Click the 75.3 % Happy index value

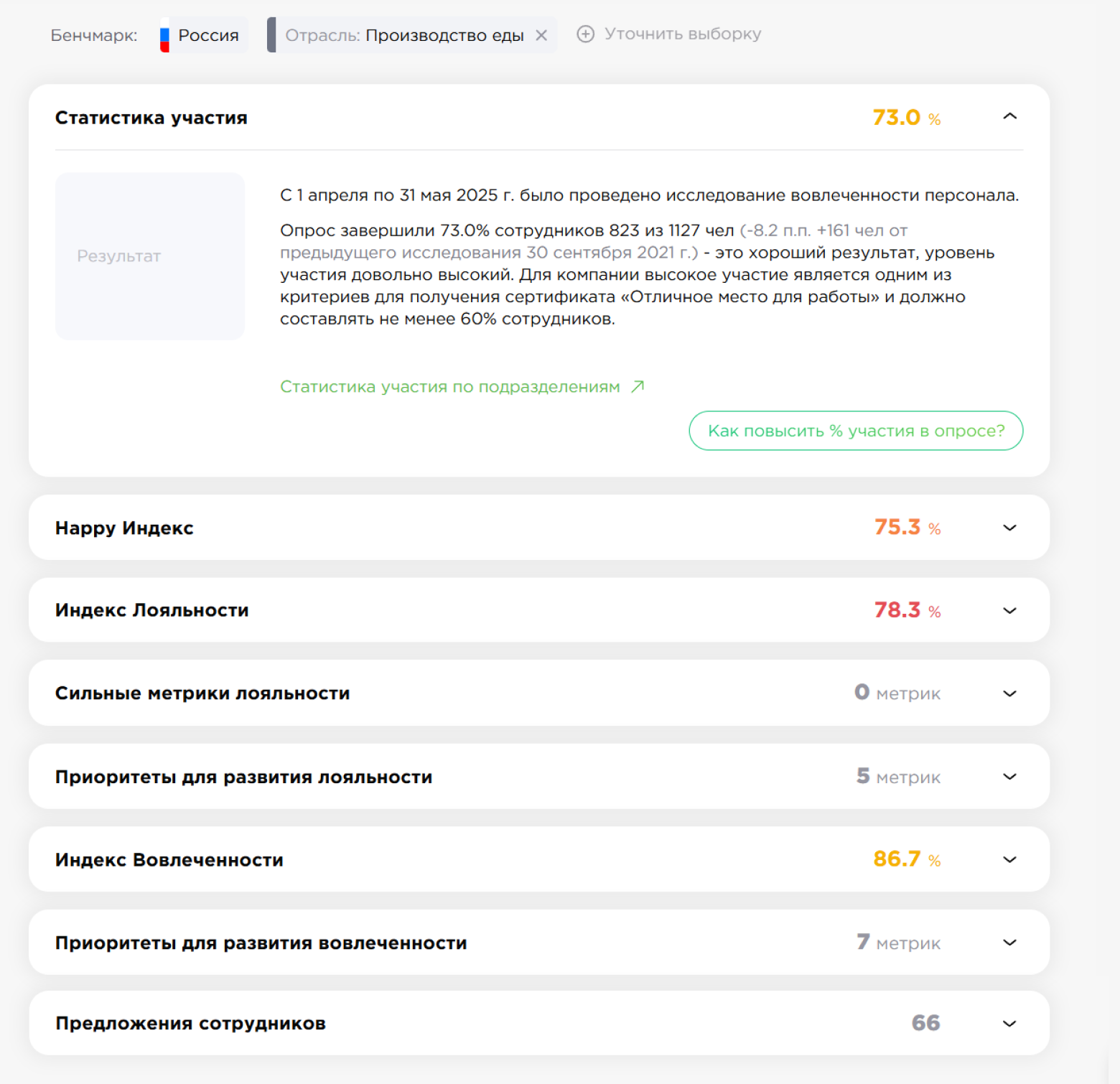907,527
